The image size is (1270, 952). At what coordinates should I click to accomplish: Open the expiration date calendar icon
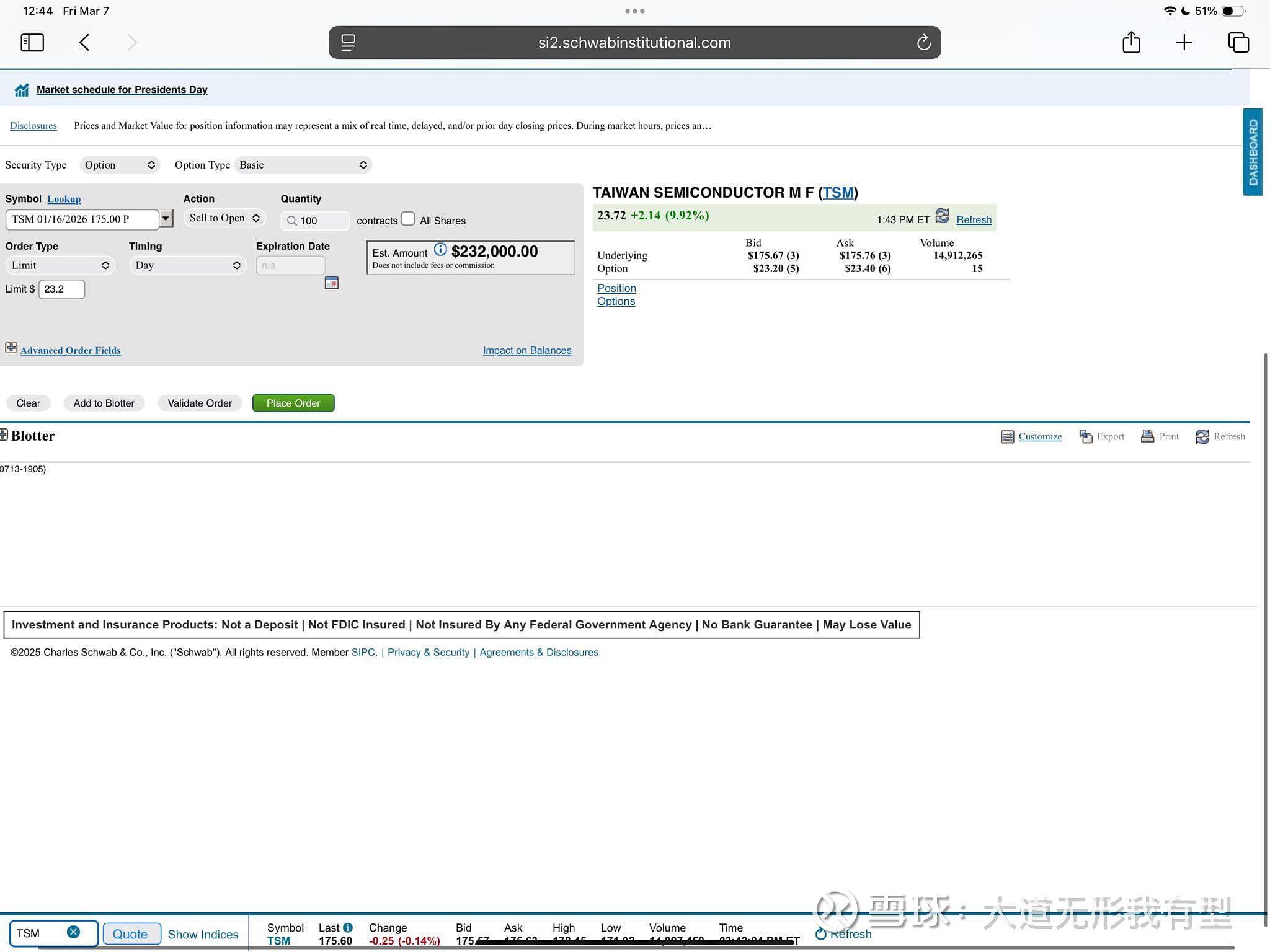[x=332, y=283]
